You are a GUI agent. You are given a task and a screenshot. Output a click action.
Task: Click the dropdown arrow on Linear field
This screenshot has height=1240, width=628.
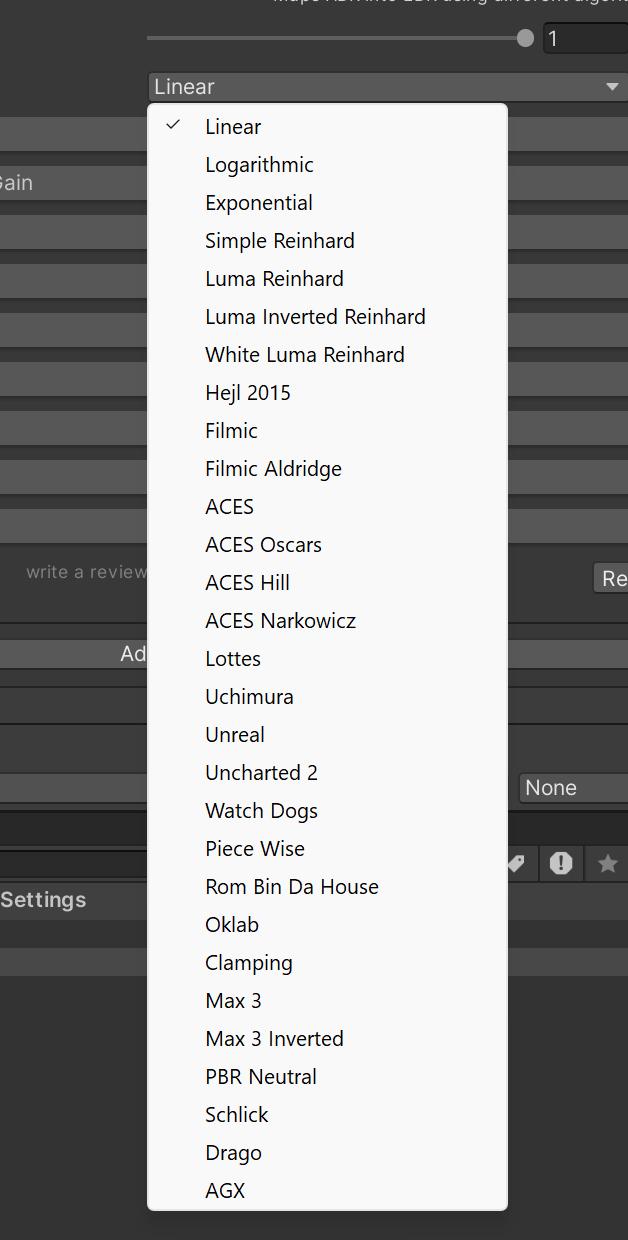[612, 87]
